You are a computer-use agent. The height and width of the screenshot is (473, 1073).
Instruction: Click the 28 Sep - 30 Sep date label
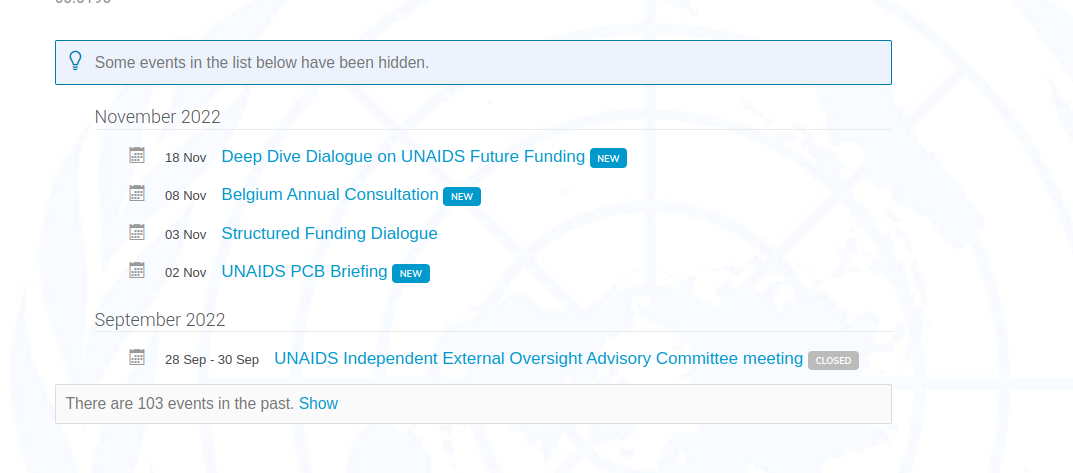click(212, 359)
